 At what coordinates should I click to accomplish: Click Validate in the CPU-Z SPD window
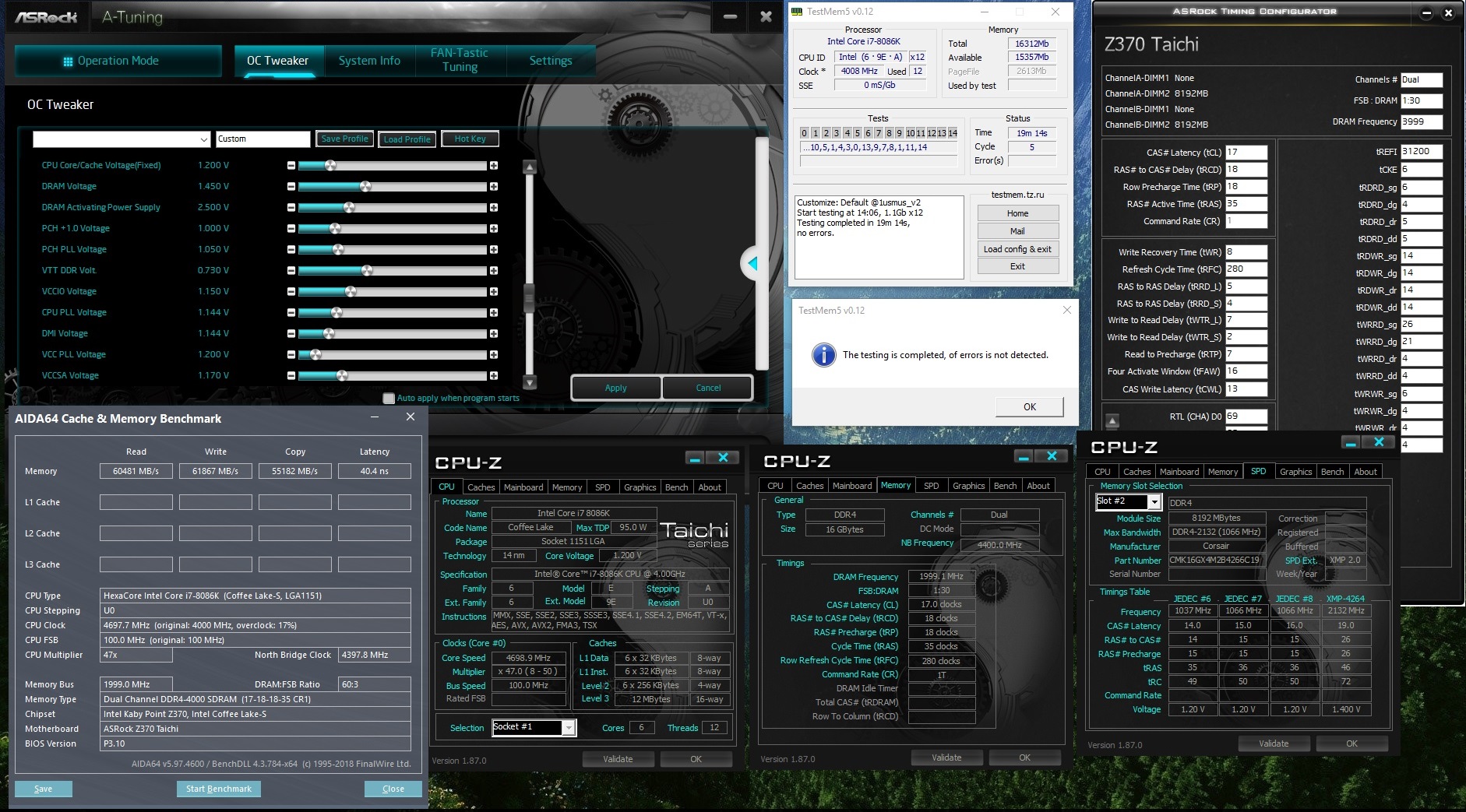click(x=1274, y=743)
